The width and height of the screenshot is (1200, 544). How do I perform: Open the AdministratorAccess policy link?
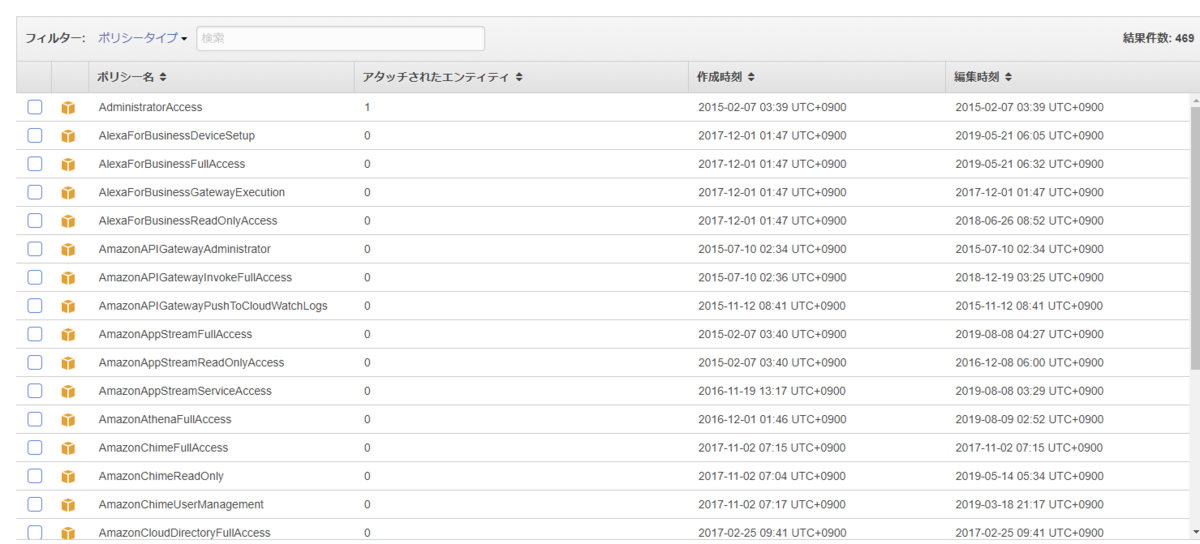(150, 107)
